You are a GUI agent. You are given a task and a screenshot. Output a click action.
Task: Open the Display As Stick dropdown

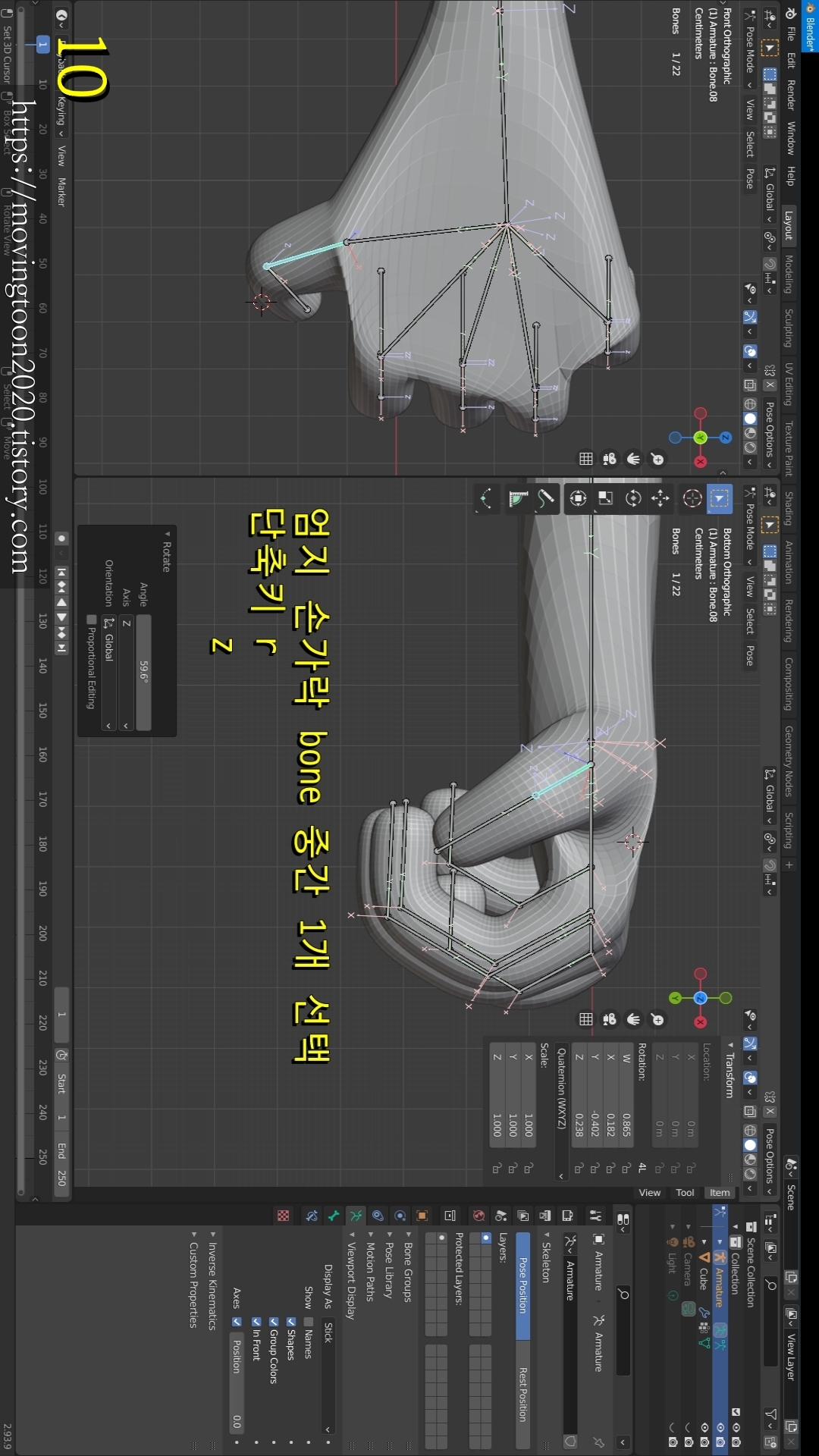point(328,1377)
